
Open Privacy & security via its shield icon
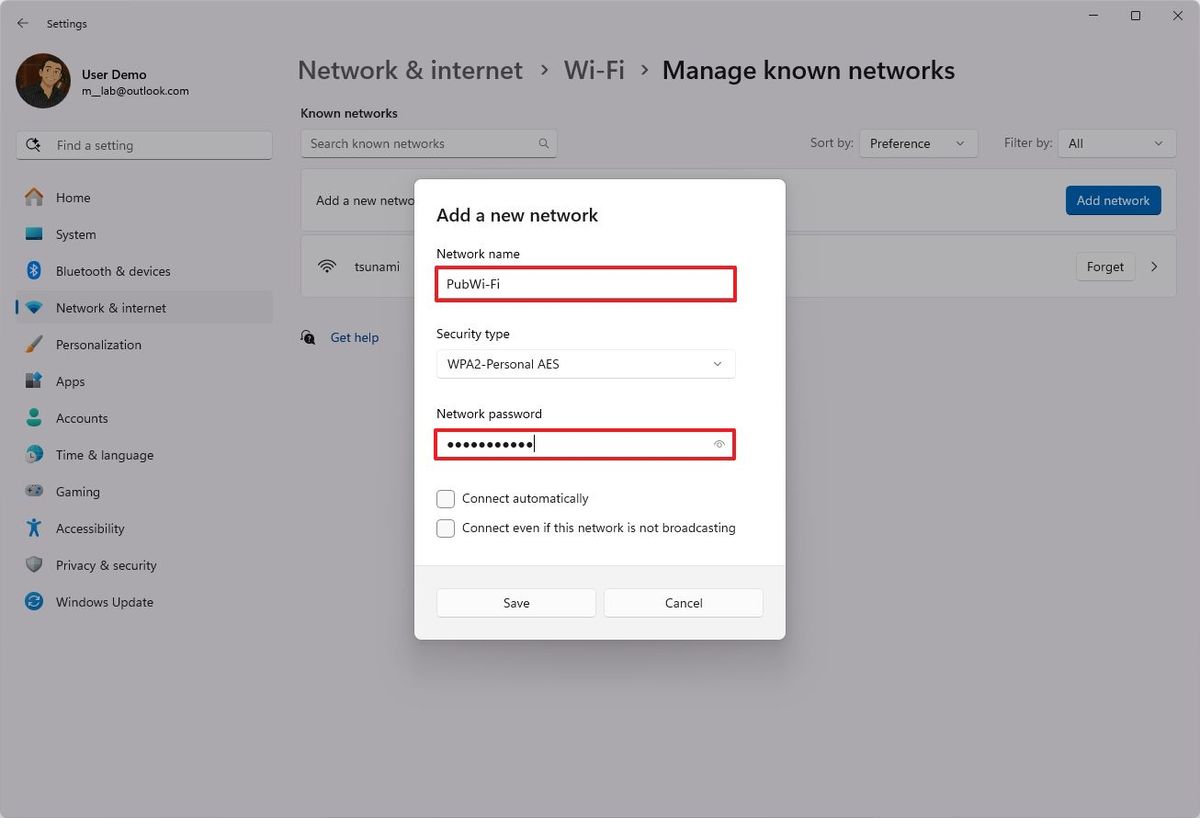[36, 565]
